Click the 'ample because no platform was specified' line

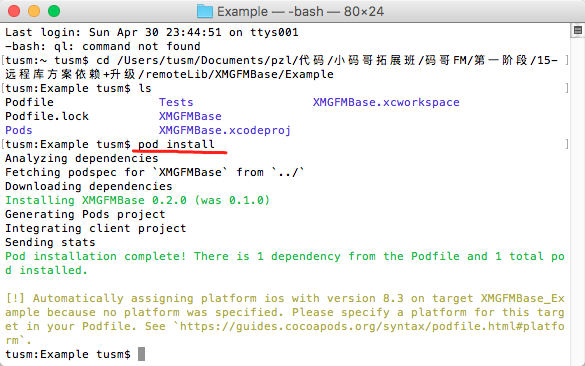(285, 312)
